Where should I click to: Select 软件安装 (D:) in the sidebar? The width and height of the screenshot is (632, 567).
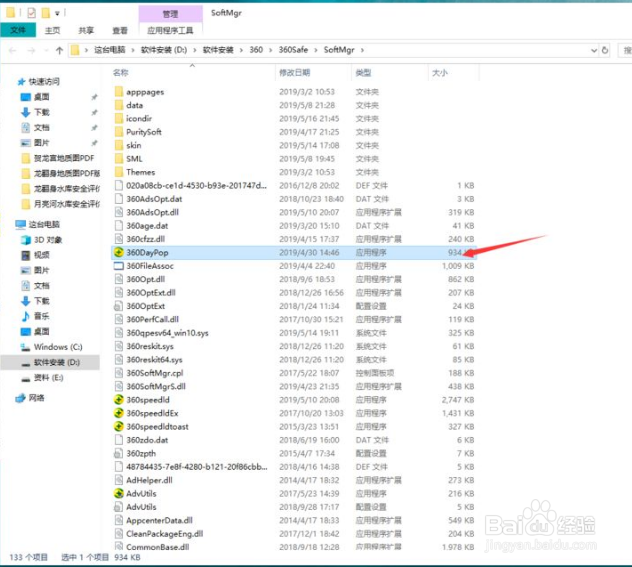[x=50, y=362]
